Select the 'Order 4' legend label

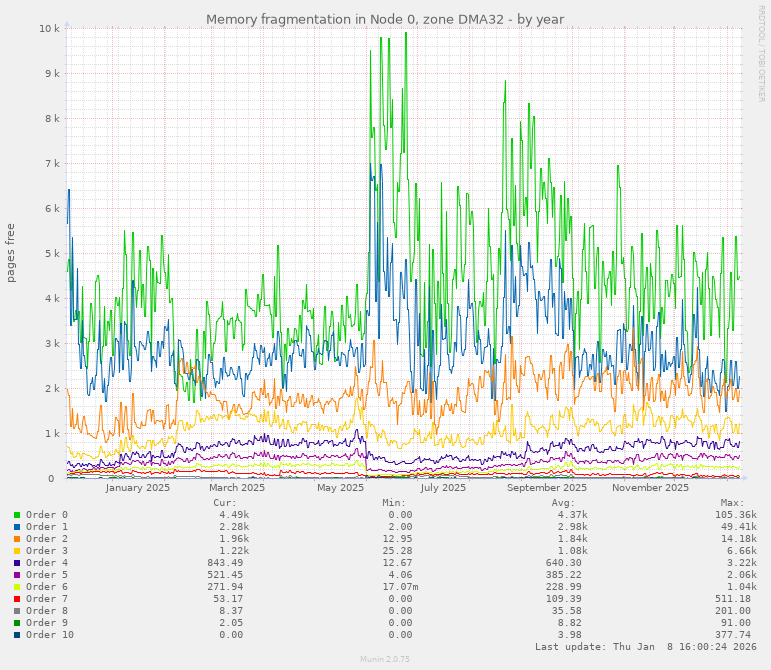coord(47,562)
